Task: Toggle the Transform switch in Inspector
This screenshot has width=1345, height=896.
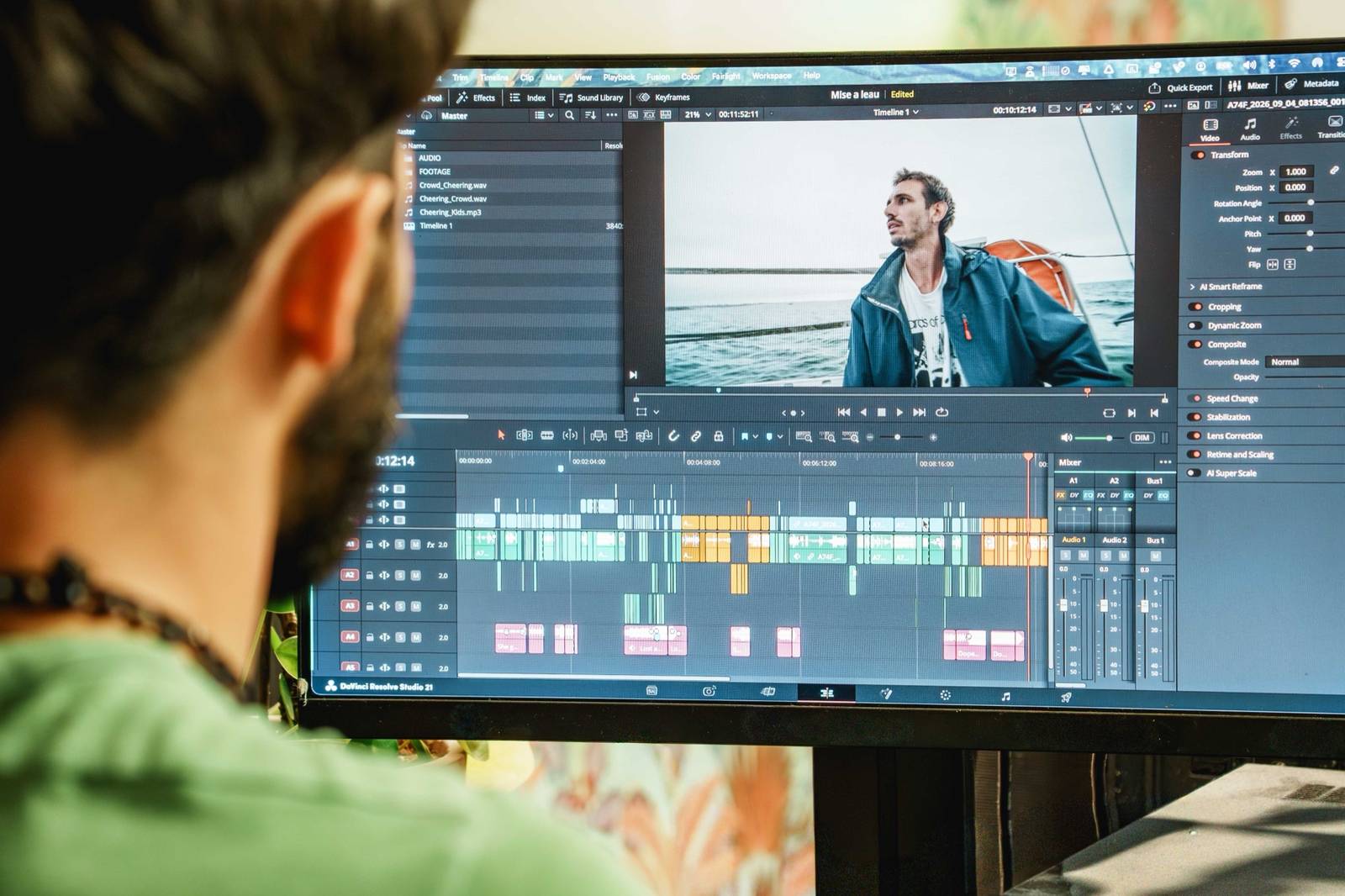Action: click(x=1198, y=155)
